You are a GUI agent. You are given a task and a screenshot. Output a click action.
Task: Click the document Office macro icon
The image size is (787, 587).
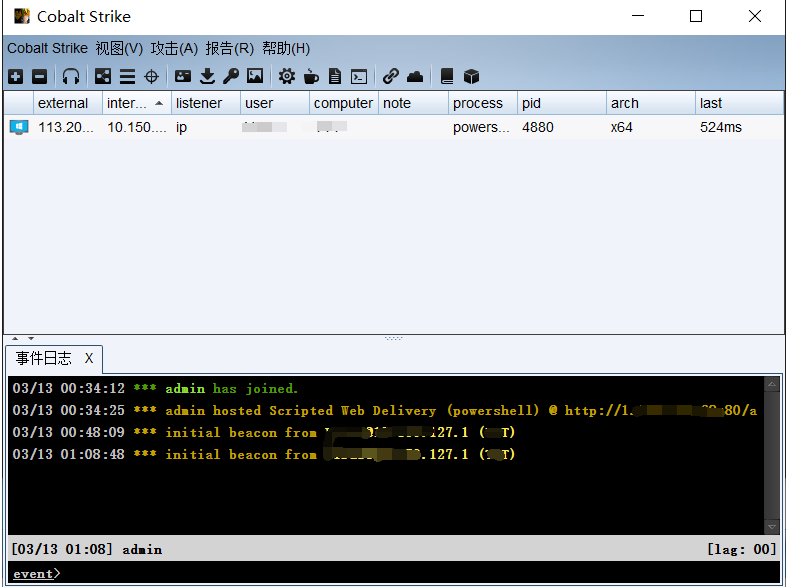335,77
